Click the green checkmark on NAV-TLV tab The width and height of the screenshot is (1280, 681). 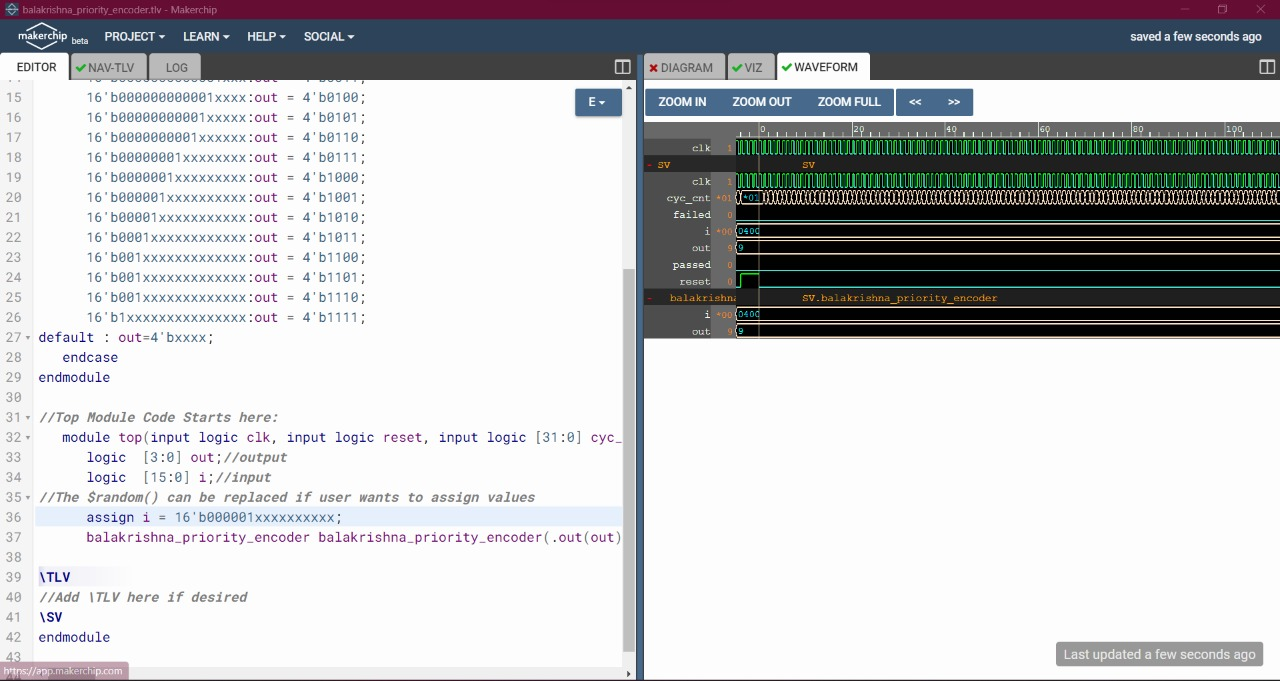pyautogui.click(x=82, y=67)
